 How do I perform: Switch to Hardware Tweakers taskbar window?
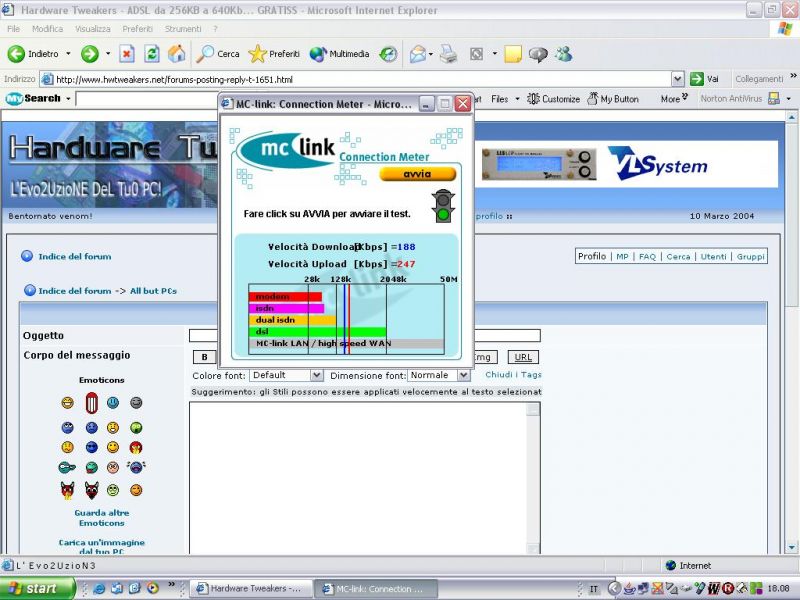[x=251, y=588]
